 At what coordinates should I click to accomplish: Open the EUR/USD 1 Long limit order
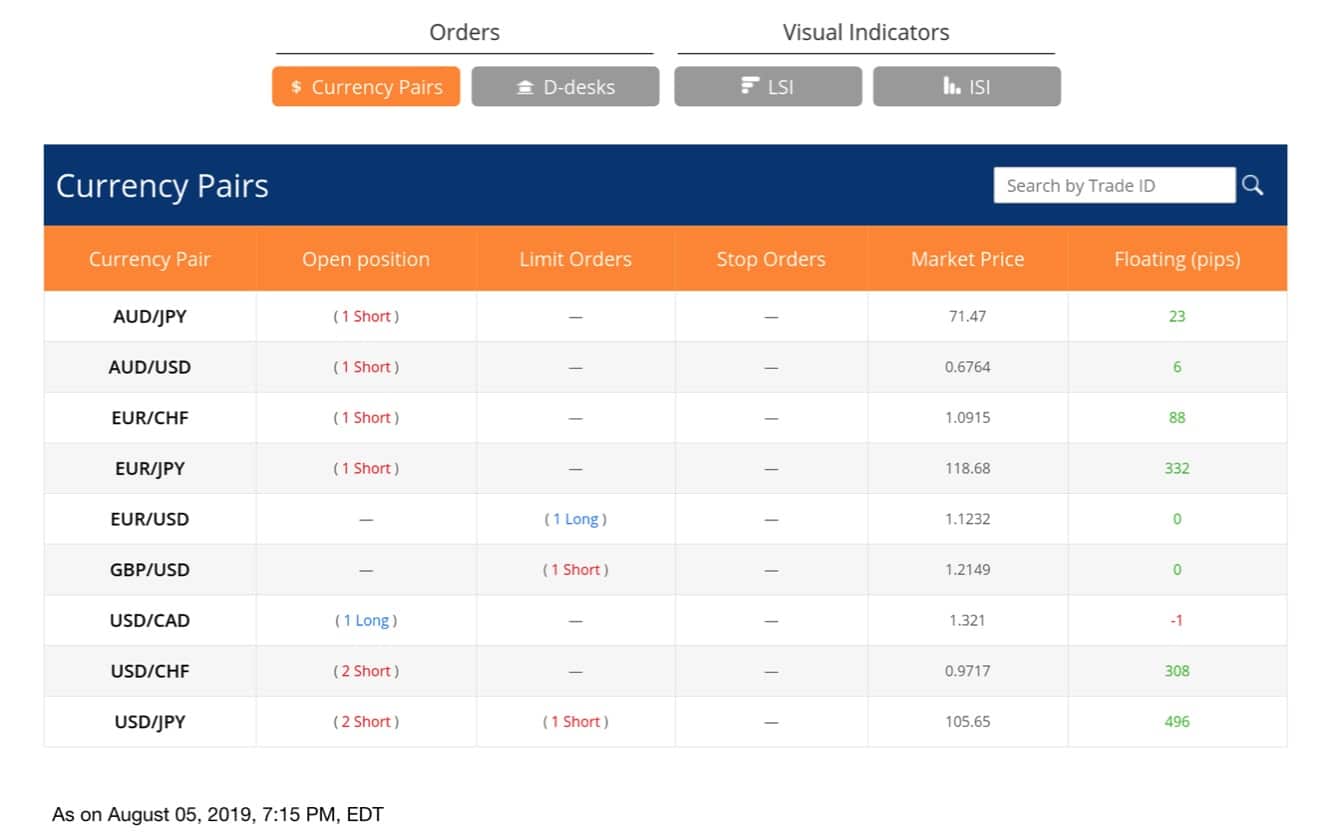[x=576, y=519]
